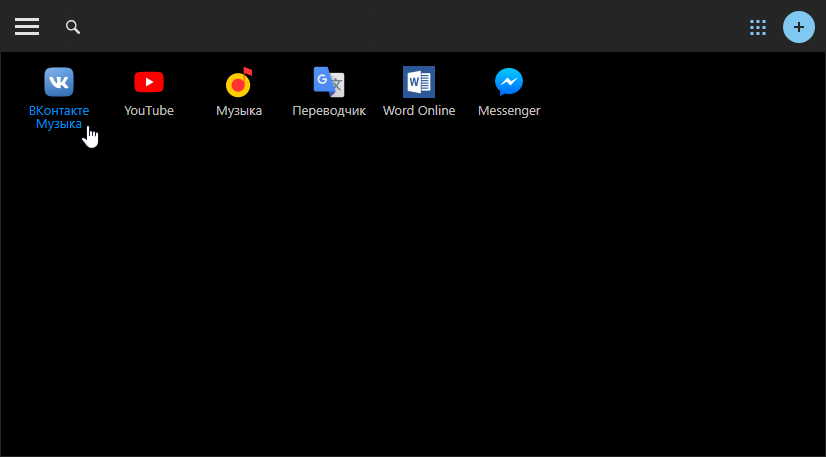This screenshot has height=457, width=826.
Task: Open the VK app icon
Action: (59, 82)
